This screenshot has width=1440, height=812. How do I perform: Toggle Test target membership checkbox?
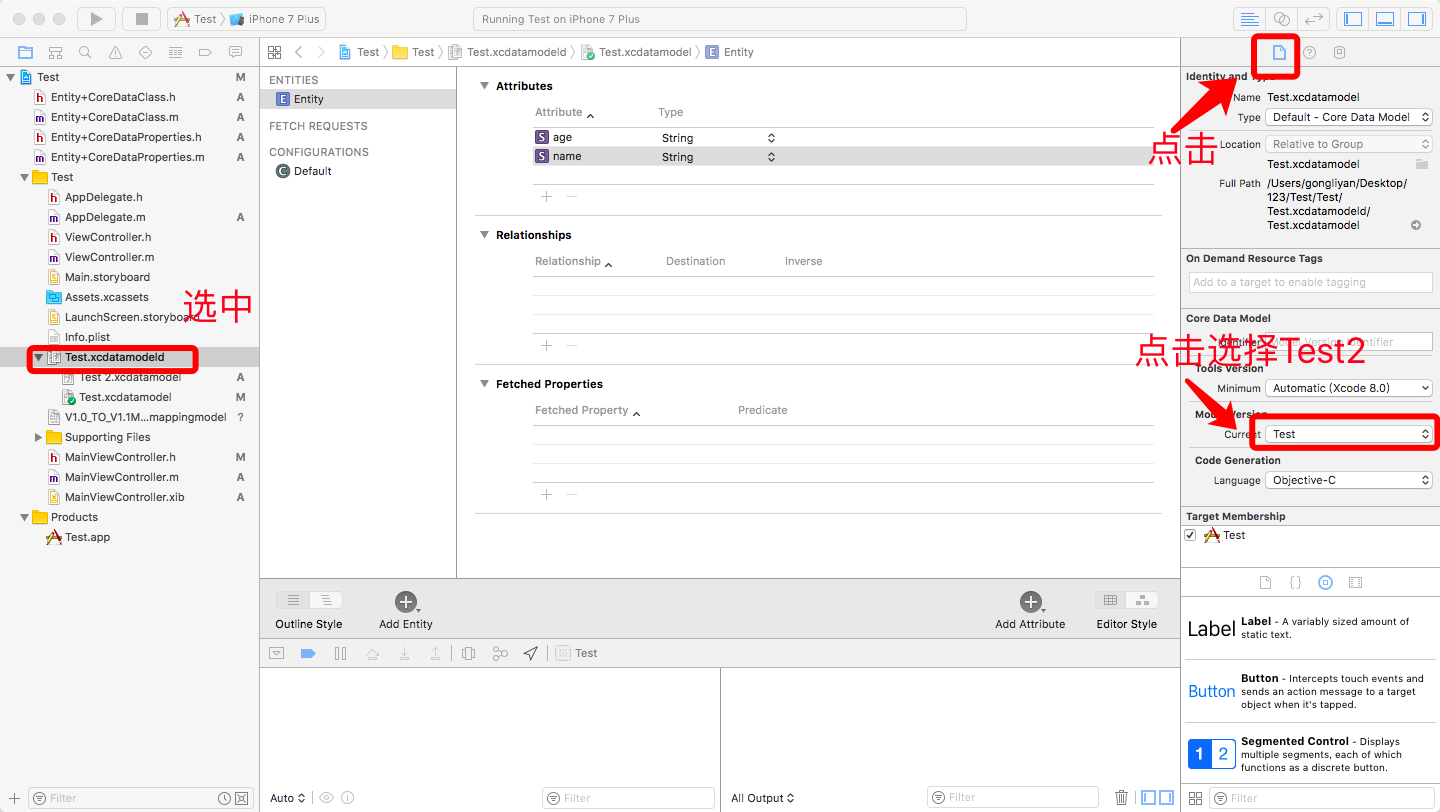pyautogui.click(x=1190, y=535)
